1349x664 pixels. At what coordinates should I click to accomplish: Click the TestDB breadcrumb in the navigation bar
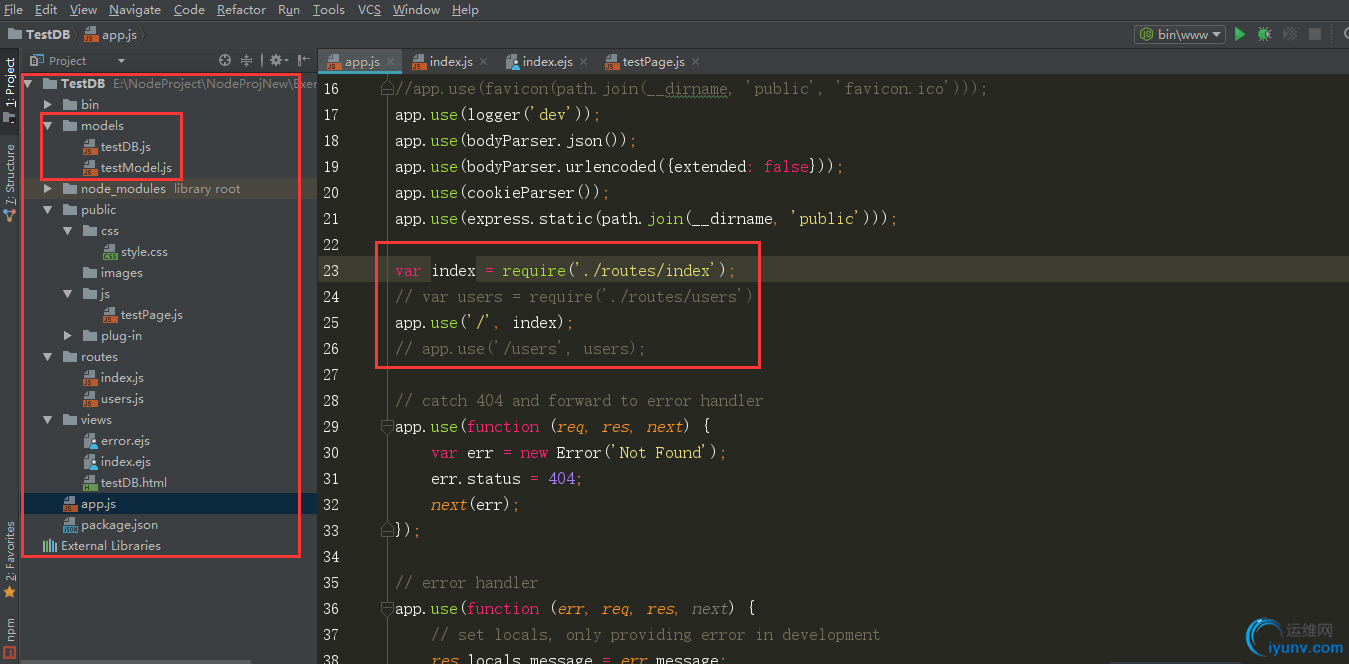pos(39,34)
